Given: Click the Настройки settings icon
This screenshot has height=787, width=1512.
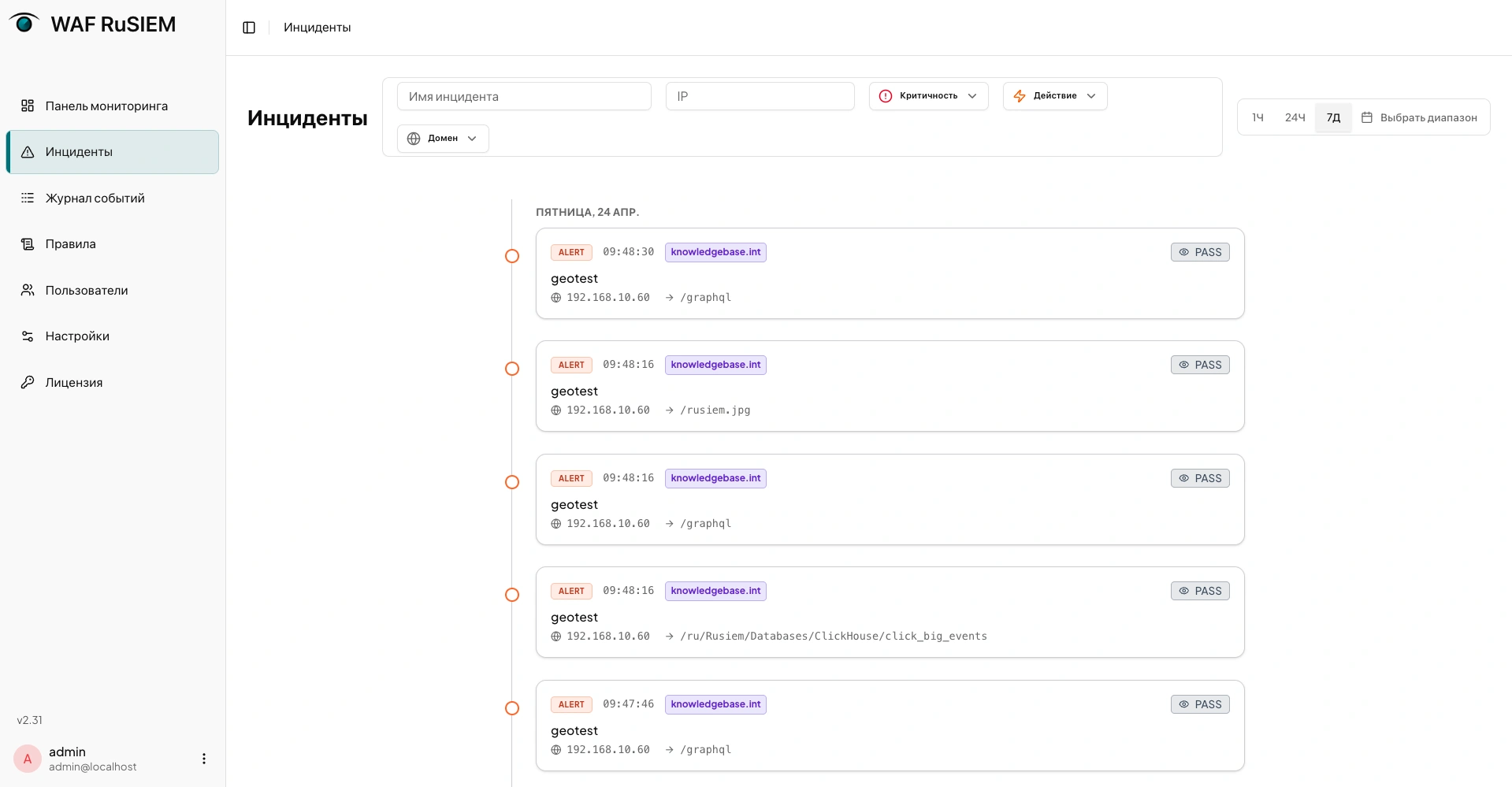Looking at the screenshot, I should [x=28, y=336].
